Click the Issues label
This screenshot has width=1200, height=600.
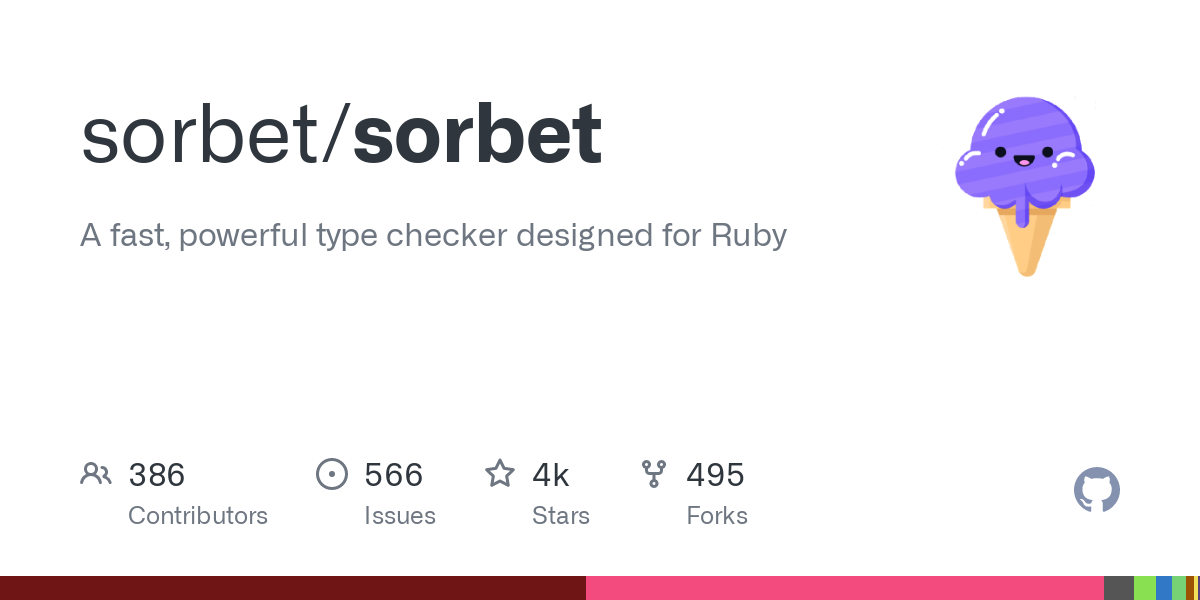[400, 516]
